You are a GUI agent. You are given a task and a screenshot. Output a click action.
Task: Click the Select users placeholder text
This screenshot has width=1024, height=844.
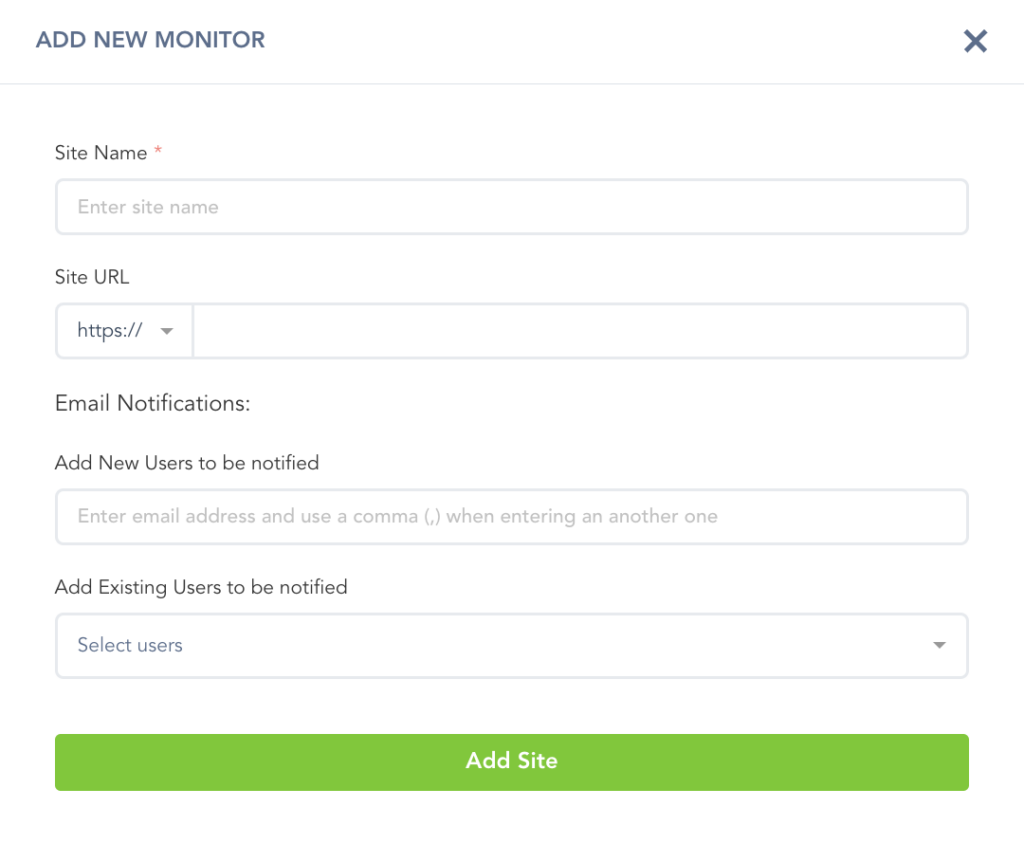(x=130, y=645)
